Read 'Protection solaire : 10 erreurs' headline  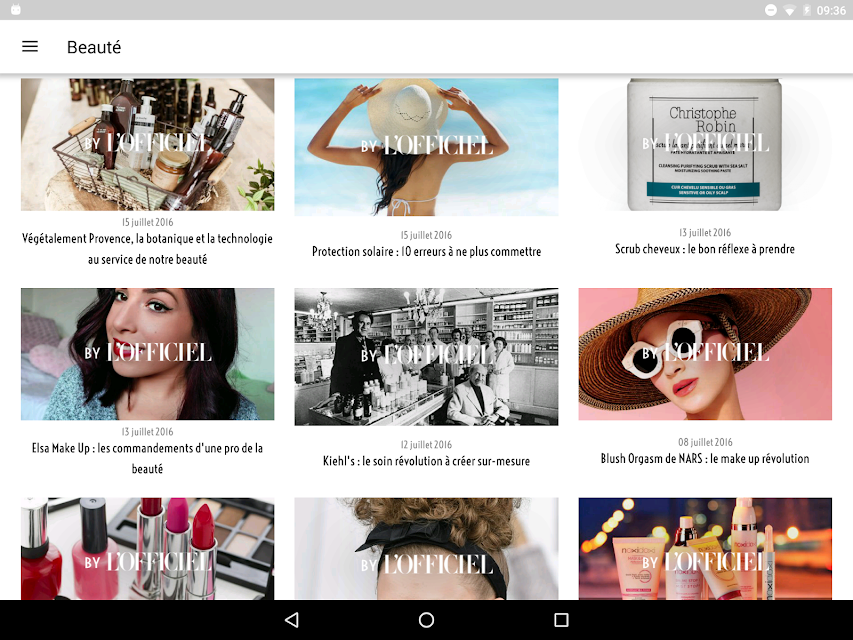point(426,251)
